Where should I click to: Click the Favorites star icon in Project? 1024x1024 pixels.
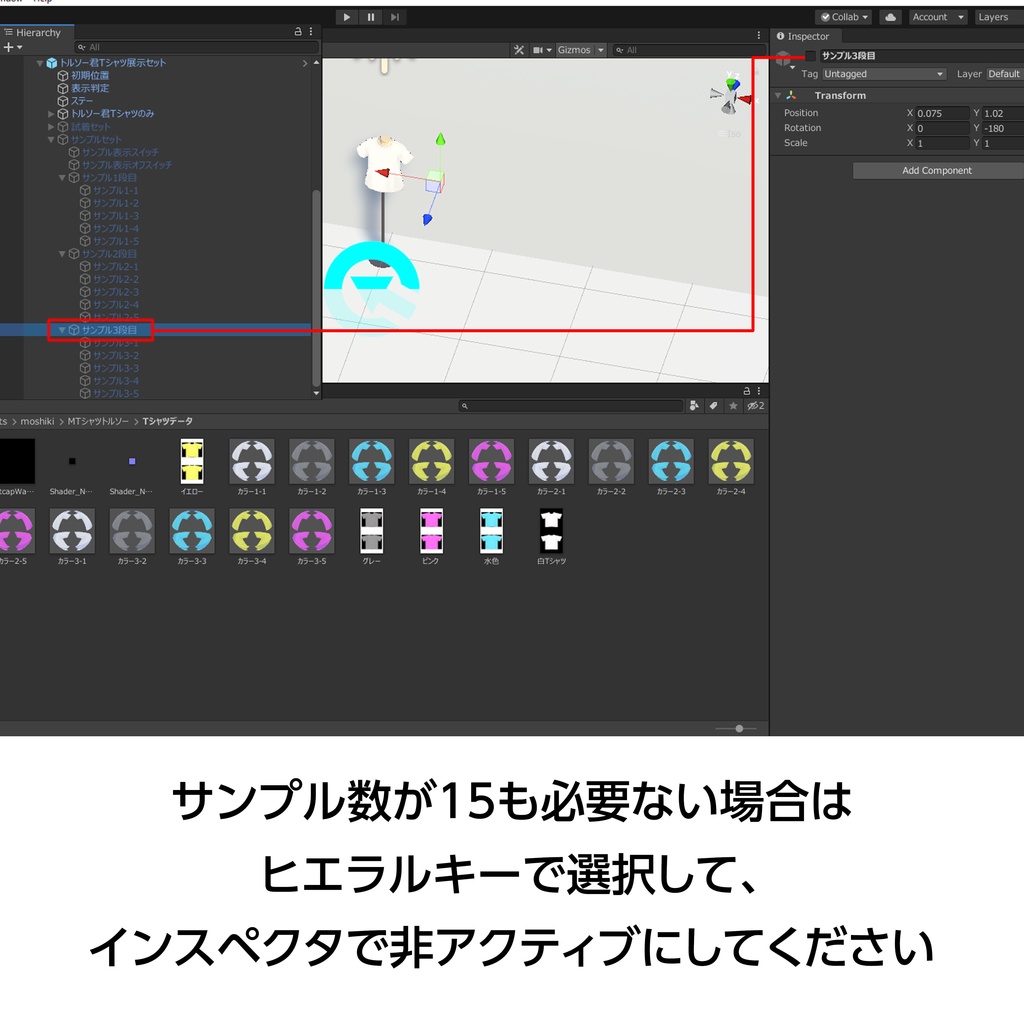coord(733,406)
